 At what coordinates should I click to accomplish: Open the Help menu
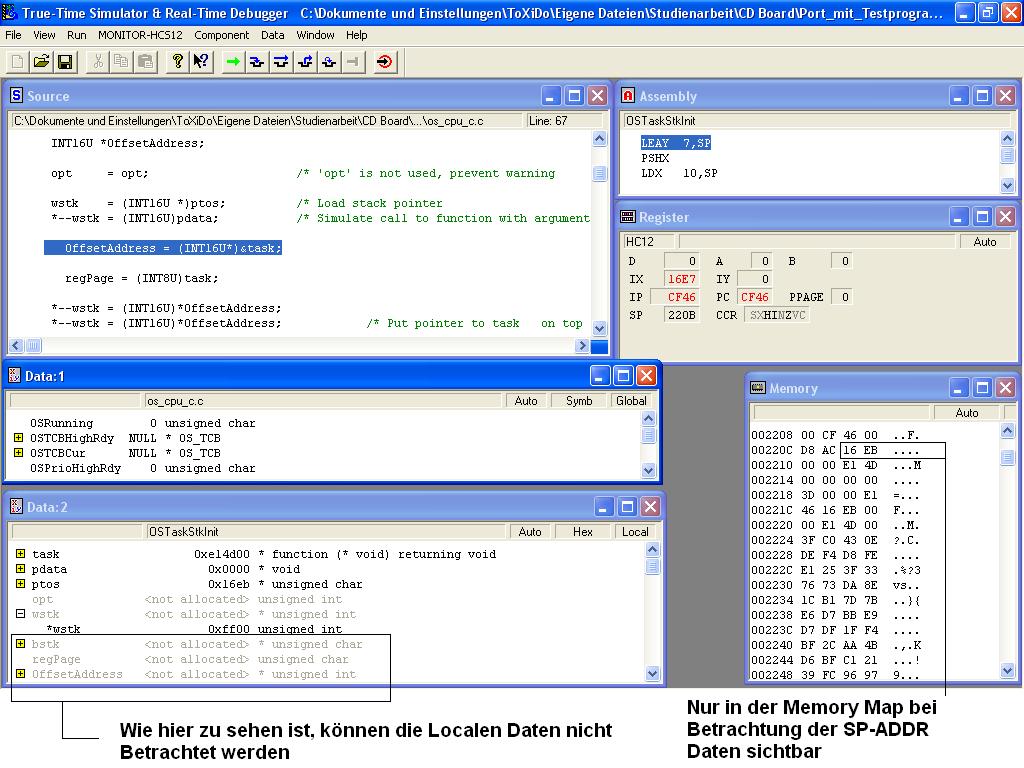click(x=357, y=35)
